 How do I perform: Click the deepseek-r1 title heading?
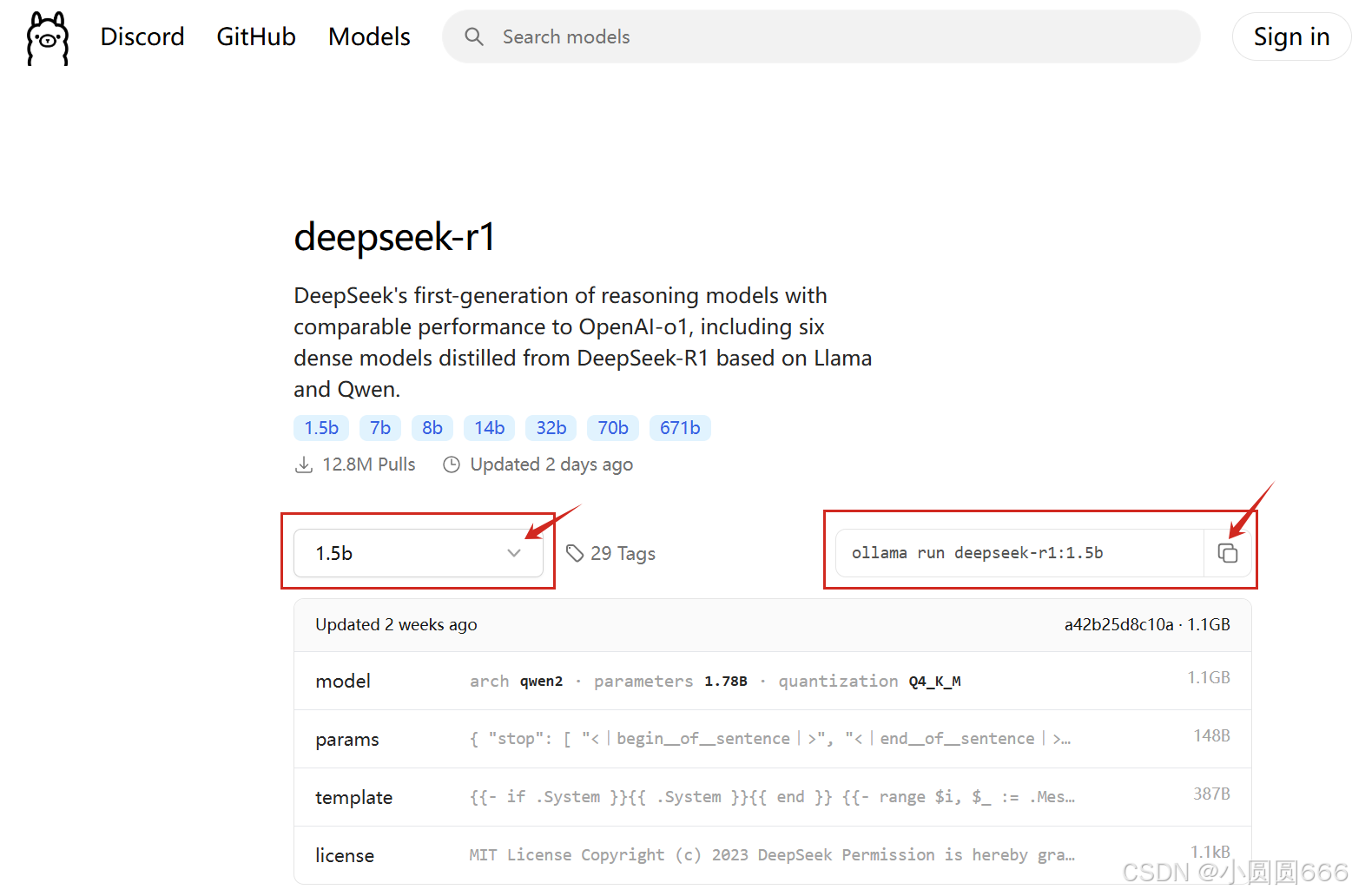click(x=395, y=237)
